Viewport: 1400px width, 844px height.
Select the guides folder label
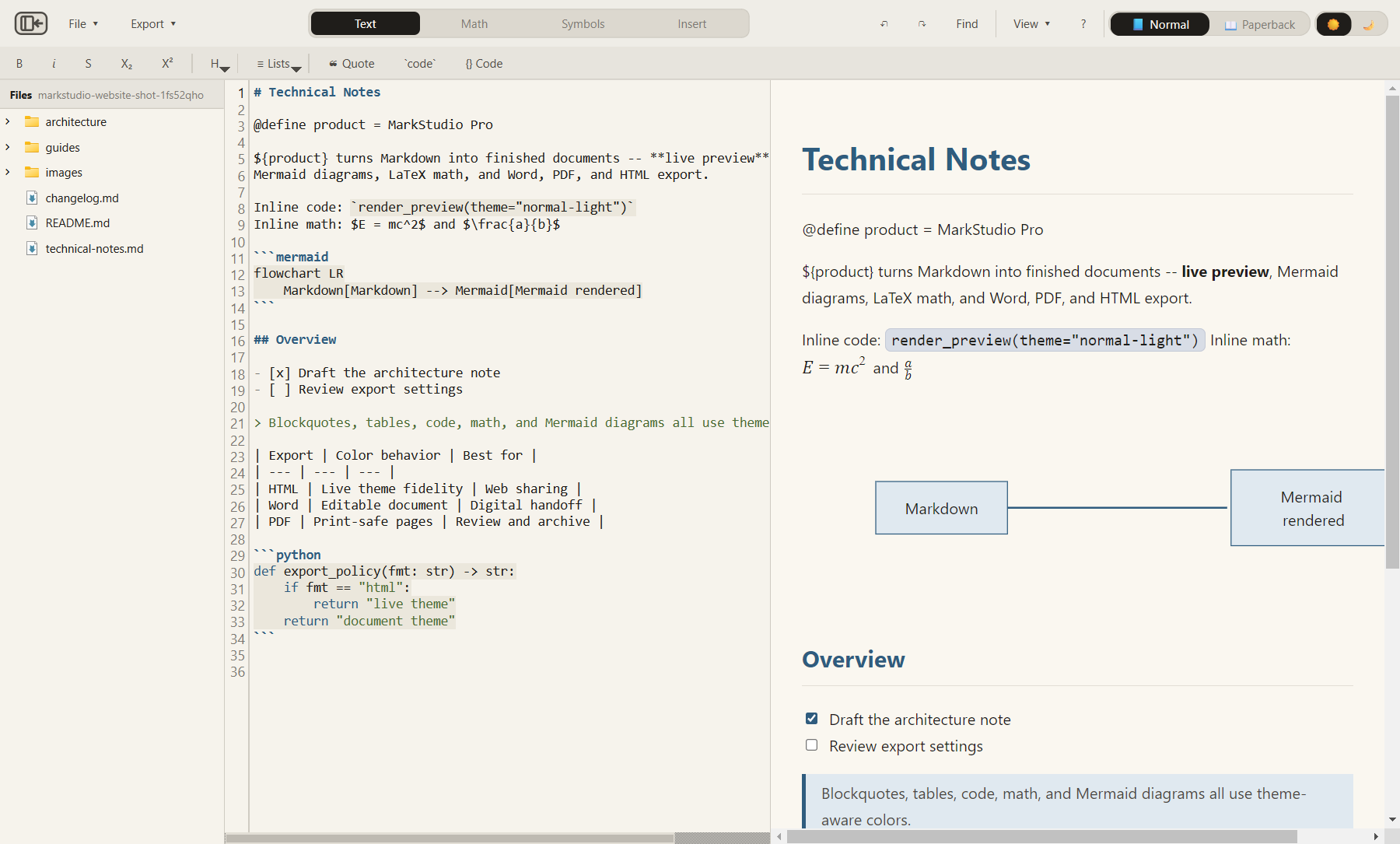coord(63,147)
